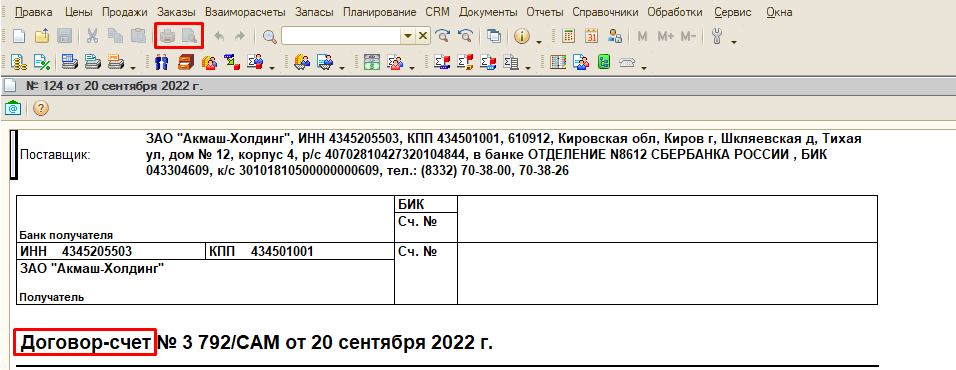
Task: Open file using the folder icon
Action: click(x=41, y=37)
